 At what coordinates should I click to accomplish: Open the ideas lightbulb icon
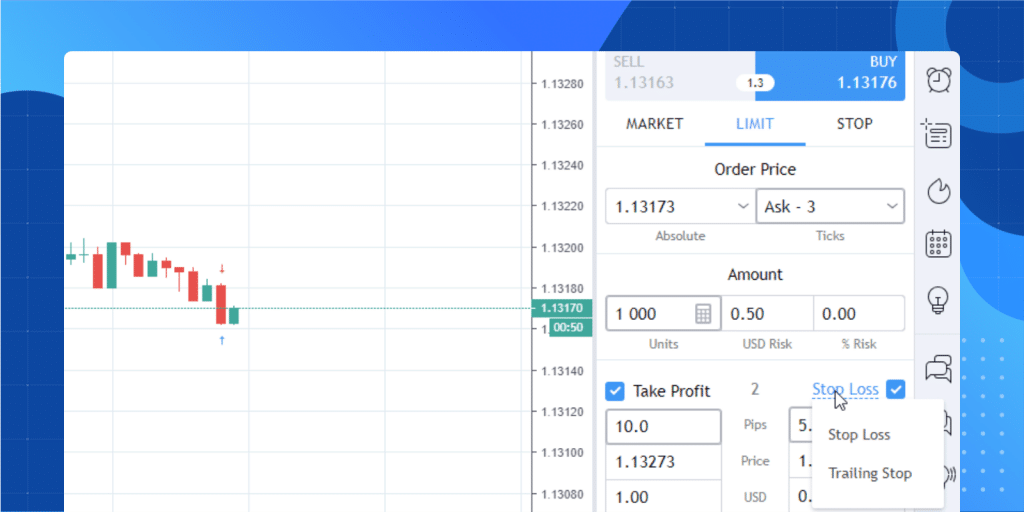pos(938,300)
